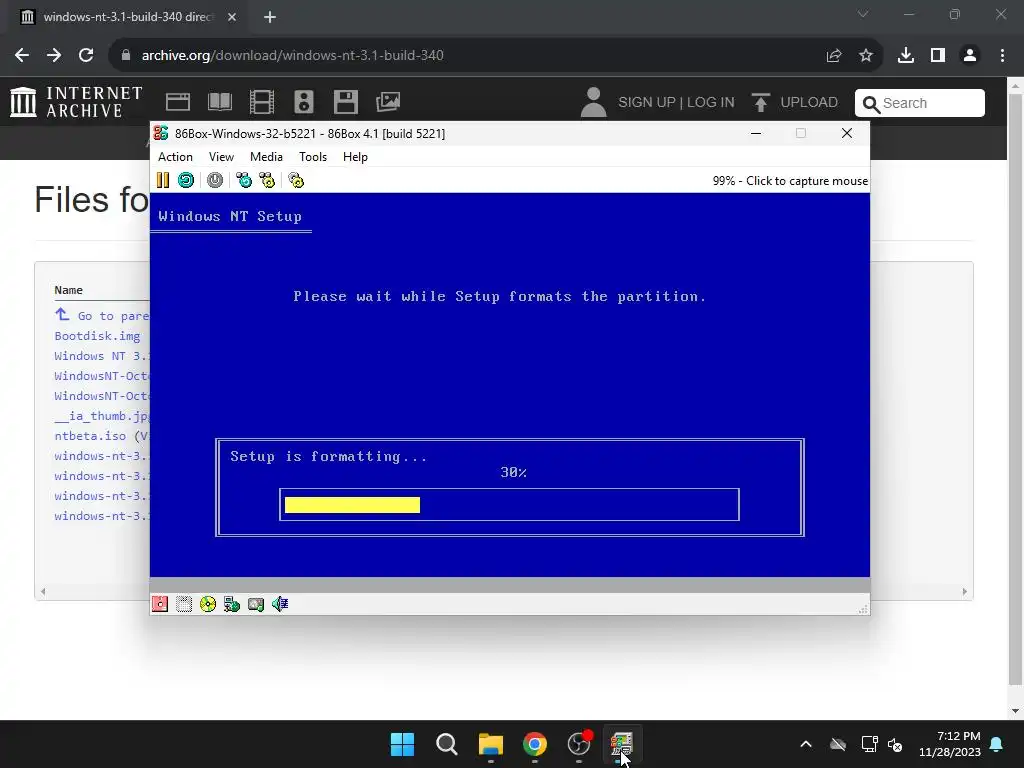Click file list horizontal scroll right arrow
Viewport: 1024px width, 768px height.
coord(965,592)
